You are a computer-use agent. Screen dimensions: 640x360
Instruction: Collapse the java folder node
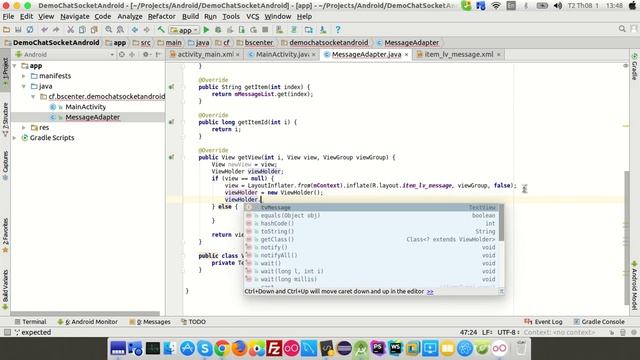click(24, 86)
